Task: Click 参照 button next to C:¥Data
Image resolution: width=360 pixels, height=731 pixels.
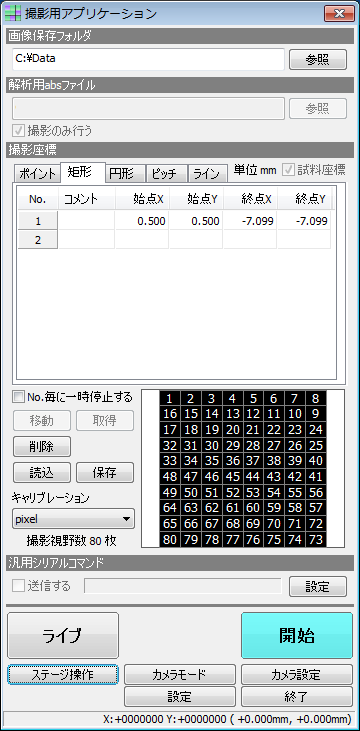Action: point(318,60)
